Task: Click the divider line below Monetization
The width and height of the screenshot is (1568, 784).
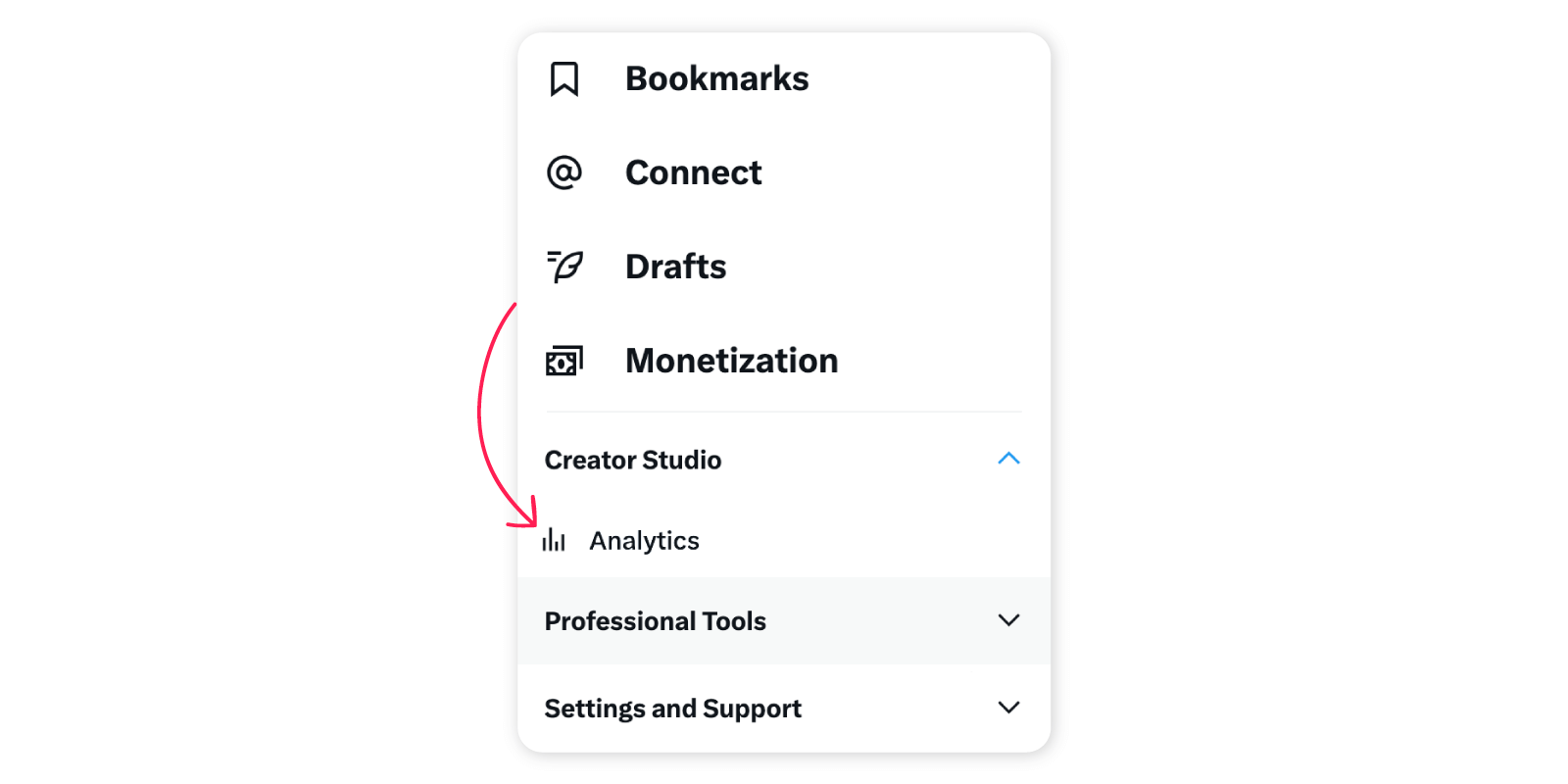Action: point(784,412)
